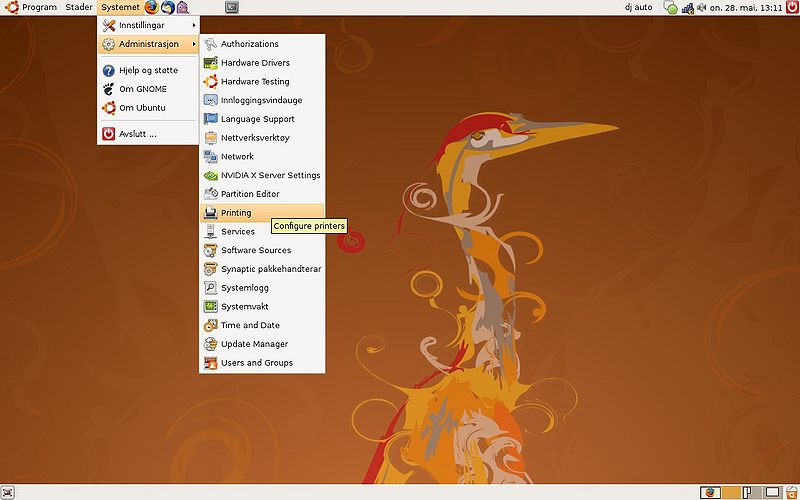This screenshot has height=500, width=800.
Task: Open Users and Groups
Action: [262, 363]
